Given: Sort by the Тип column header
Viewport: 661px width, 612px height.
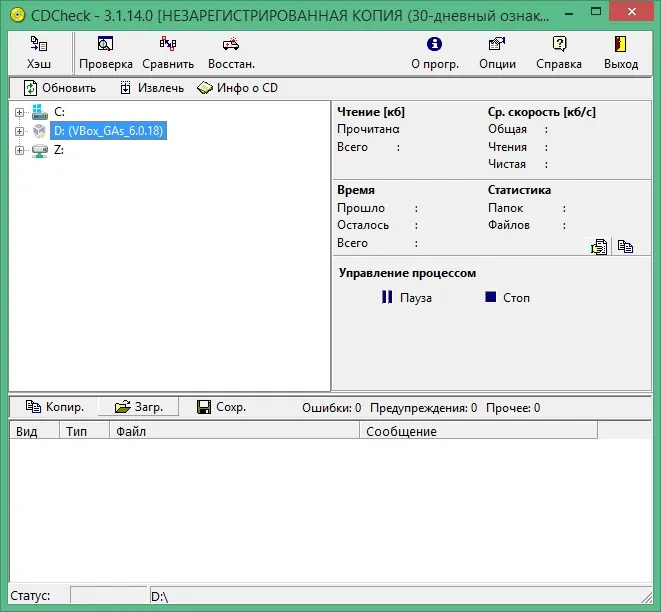Looking at the screenshot, I should pyautogui.click(x=84, y=431).
